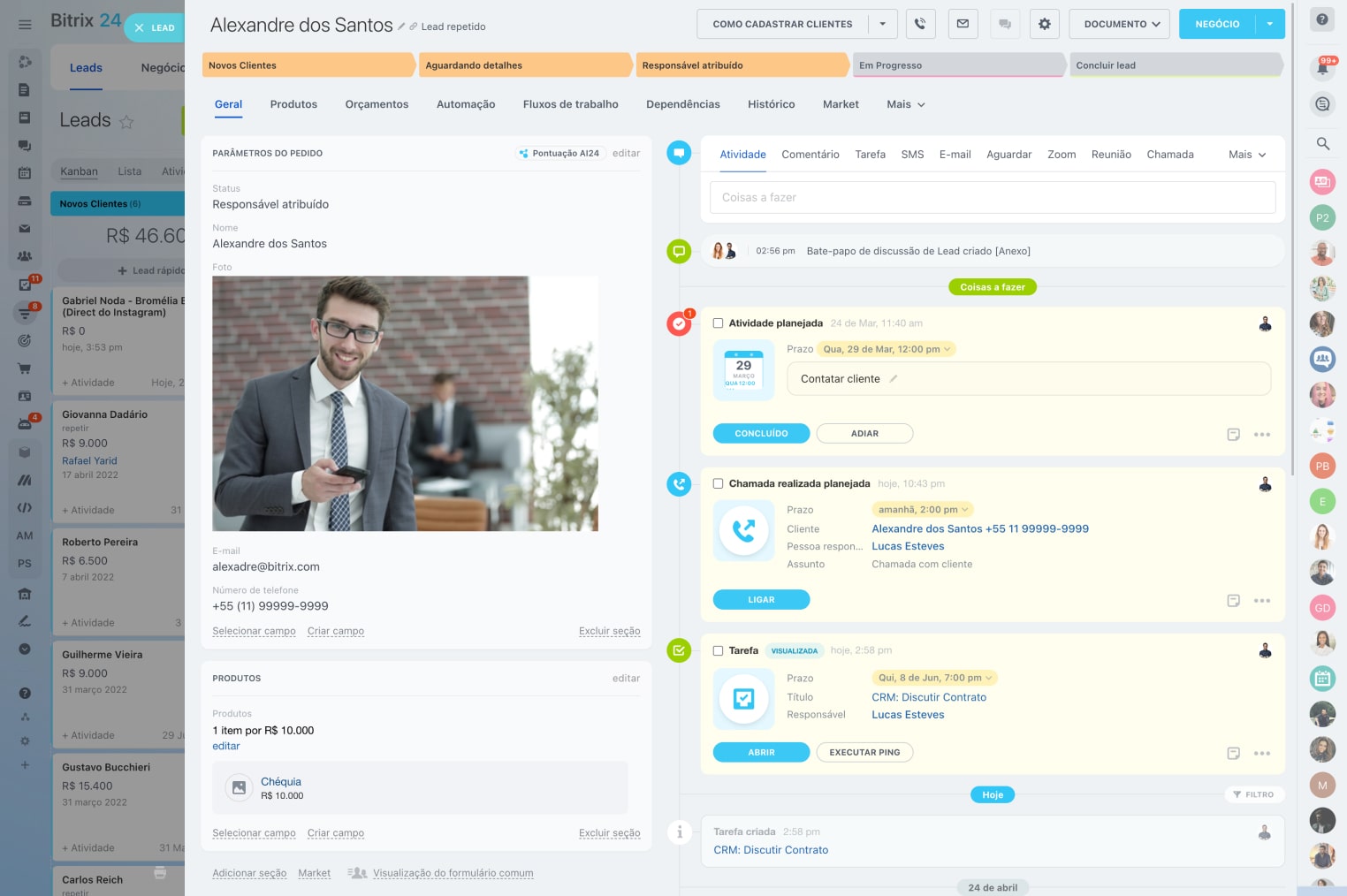Switch to the Produtos tab
The width and height of the screenshot is (1347, 896).
(293, 104)
